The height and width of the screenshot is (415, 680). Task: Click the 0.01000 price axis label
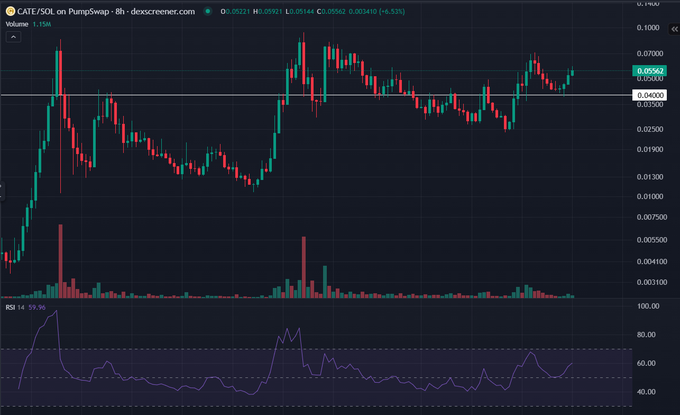[x=650, y=196]
